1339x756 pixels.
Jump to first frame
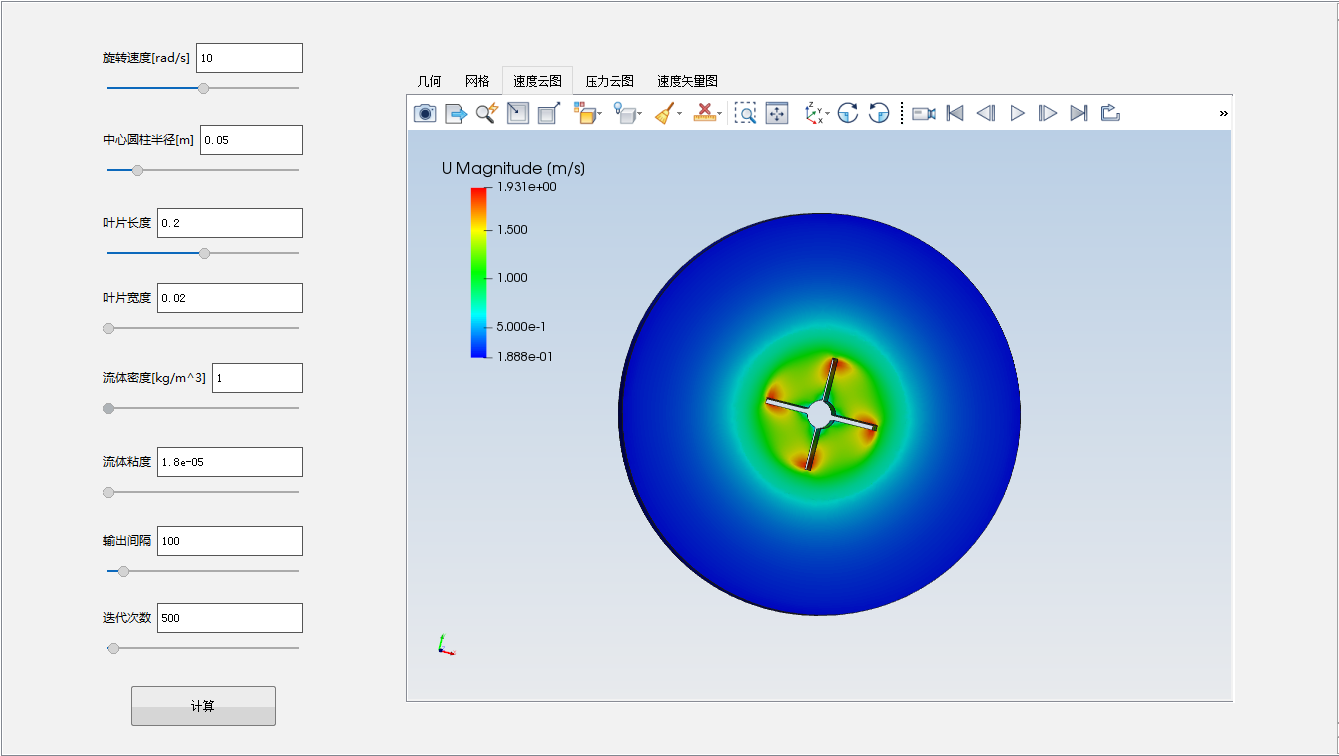click(x=955, y=113)
